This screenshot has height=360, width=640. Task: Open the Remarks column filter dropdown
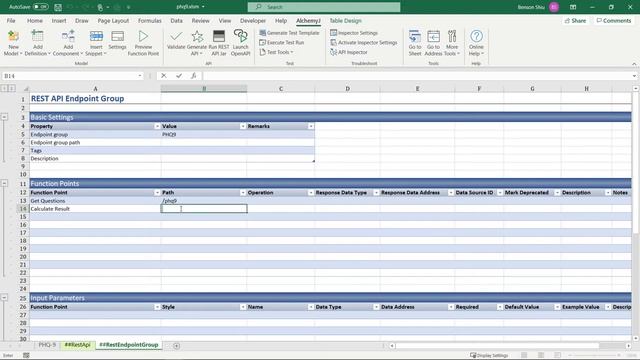tap(311, 126)
